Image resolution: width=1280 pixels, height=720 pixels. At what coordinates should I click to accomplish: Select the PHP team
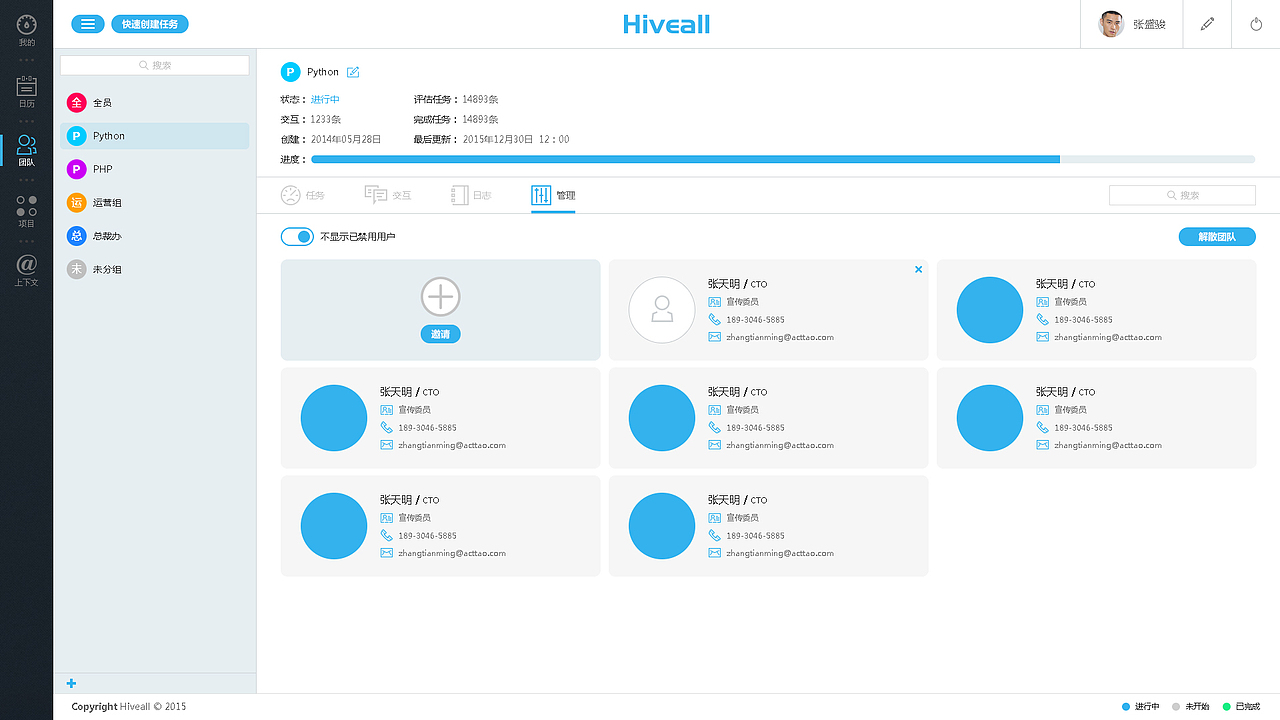pyautogui.click(x=155, y=169)
